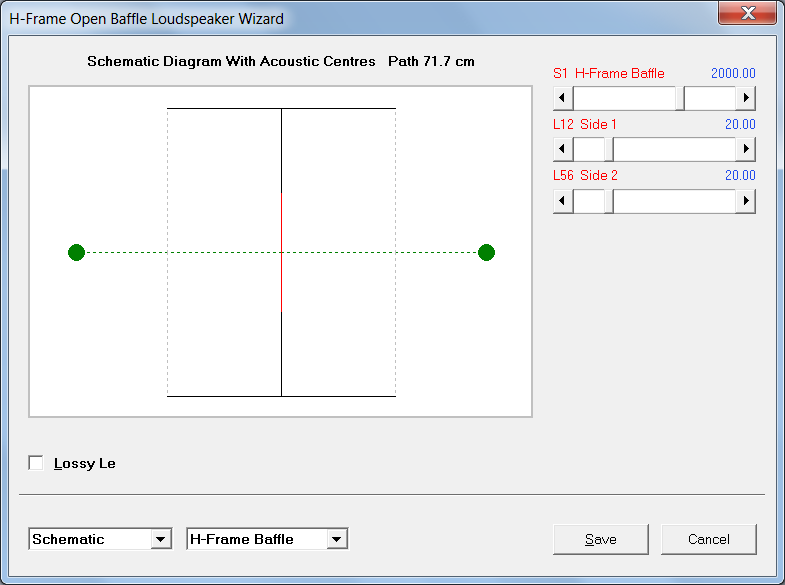Close the H-Frame Open Baffle wizard window
The height and width of the screenshot is (585, 785).
(747, 13)
